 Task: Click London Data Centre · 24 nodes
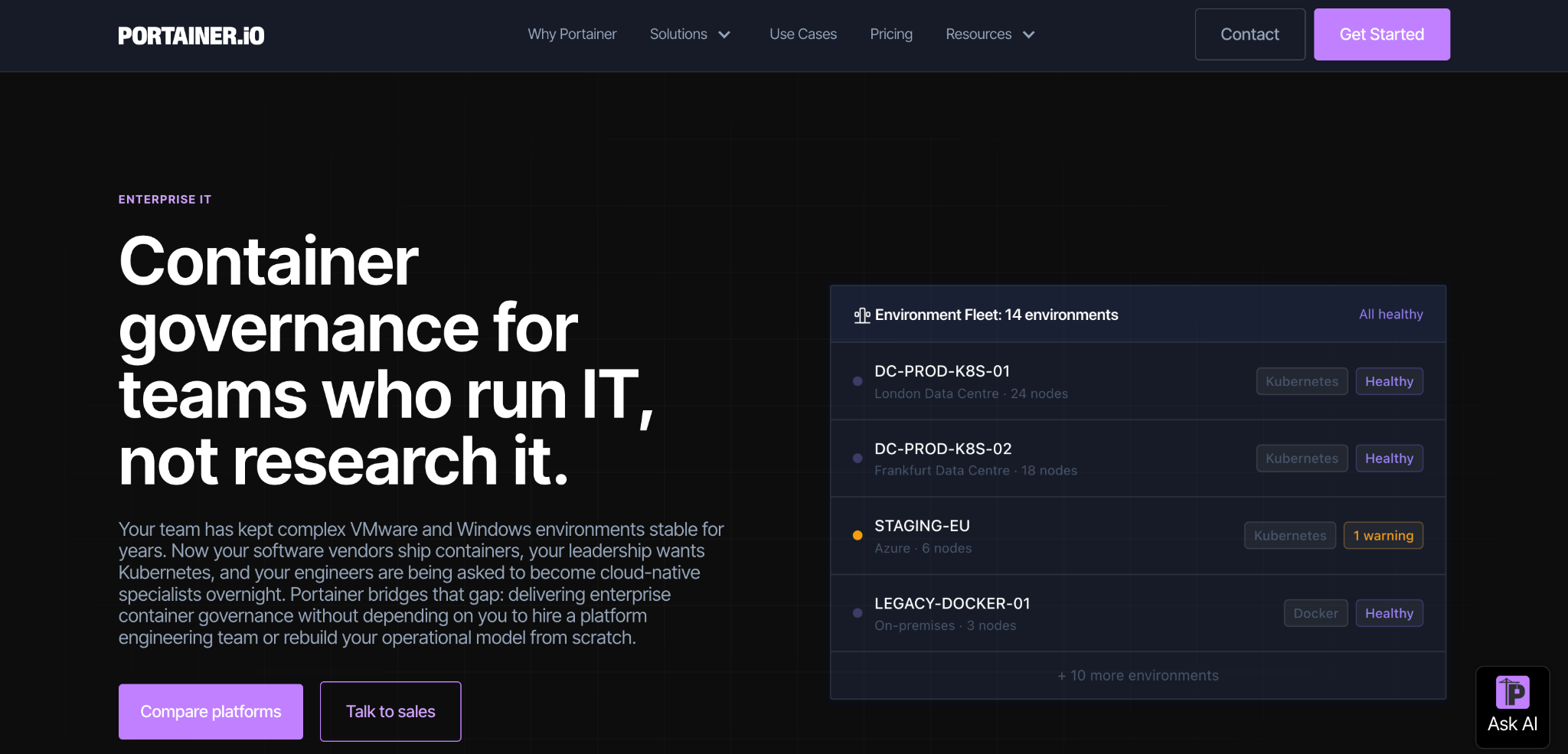pyautogui.click(x=971, y=393)
